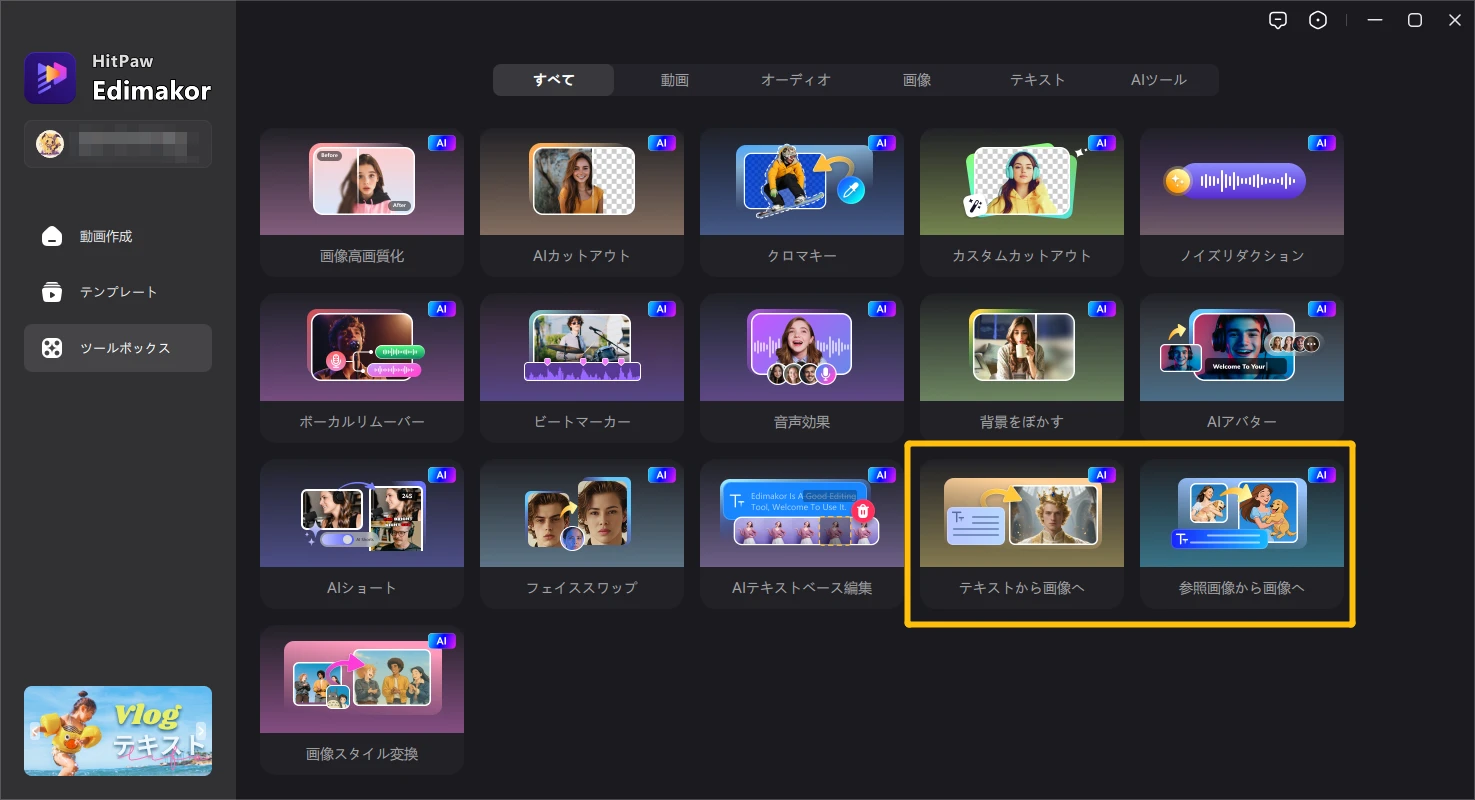The width and height of the screenshot is (1475, 800).
Task: Open the ボーカルリムーバー tool
Action: (x=361, y=368)
